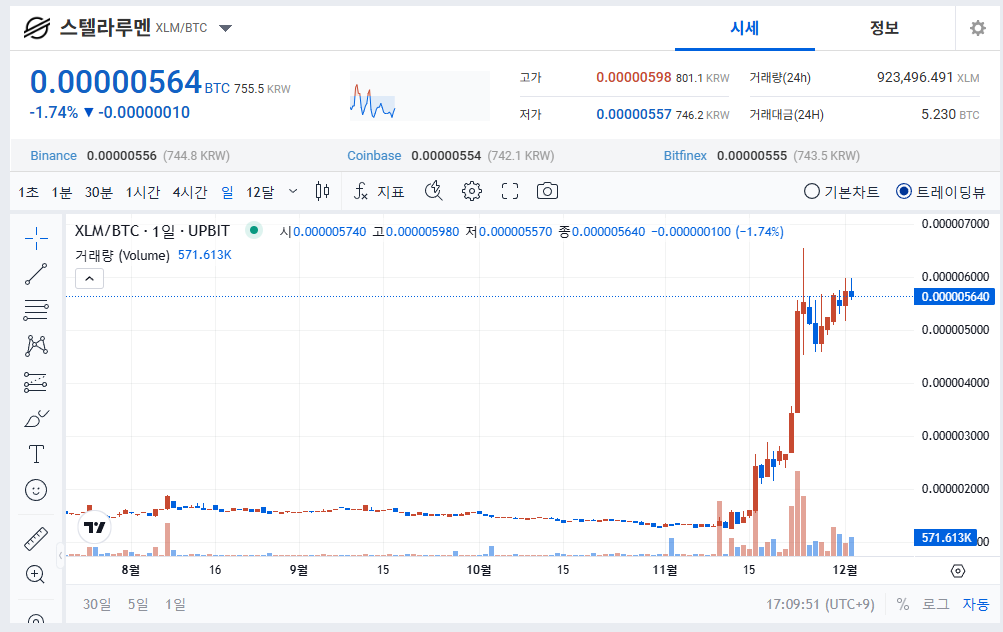Select the 1초 interval

click(x=28, y=192)
